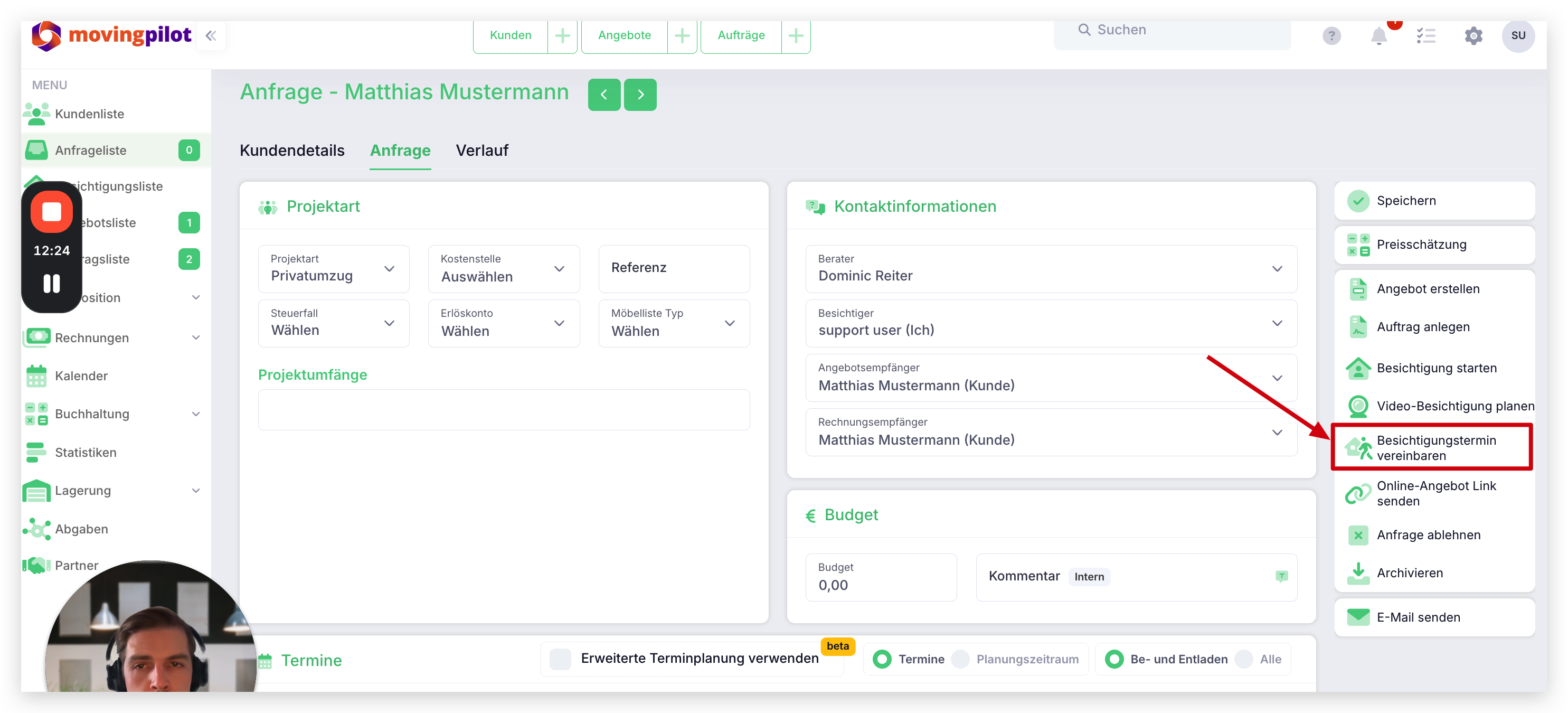The width and height of the screenshot is (1568, 713).
Task: Enable Erweiterte Terminplanung verwenden checkbox
Action: pyautogui.click(x=560, y=659)
